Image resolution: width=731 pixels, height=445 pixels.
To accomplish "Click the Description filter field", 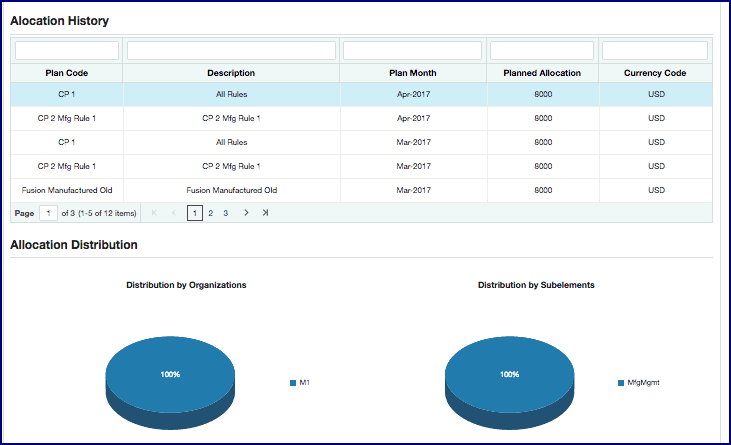I will click(231, 50).
